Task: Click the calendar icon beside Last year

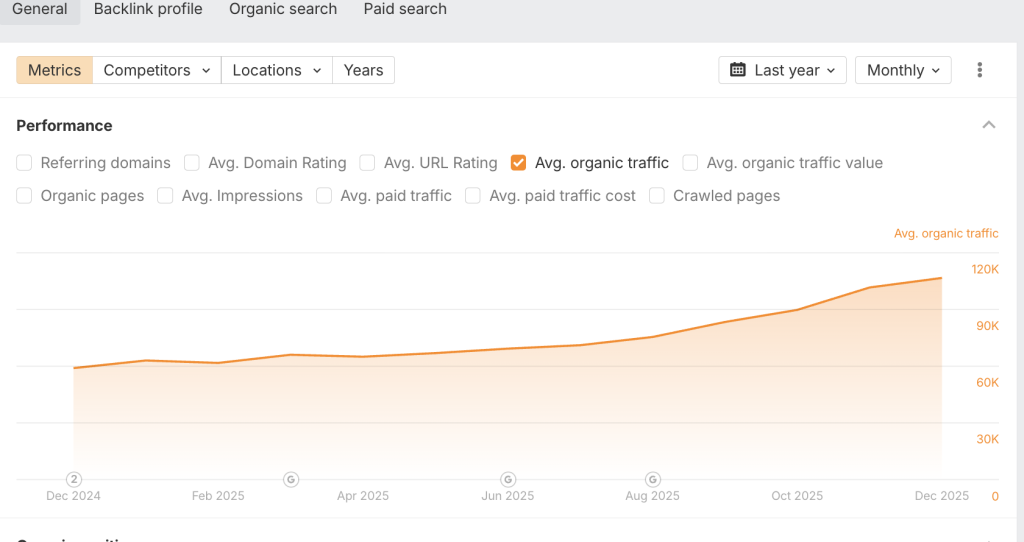Action: [x=738, y=70]
